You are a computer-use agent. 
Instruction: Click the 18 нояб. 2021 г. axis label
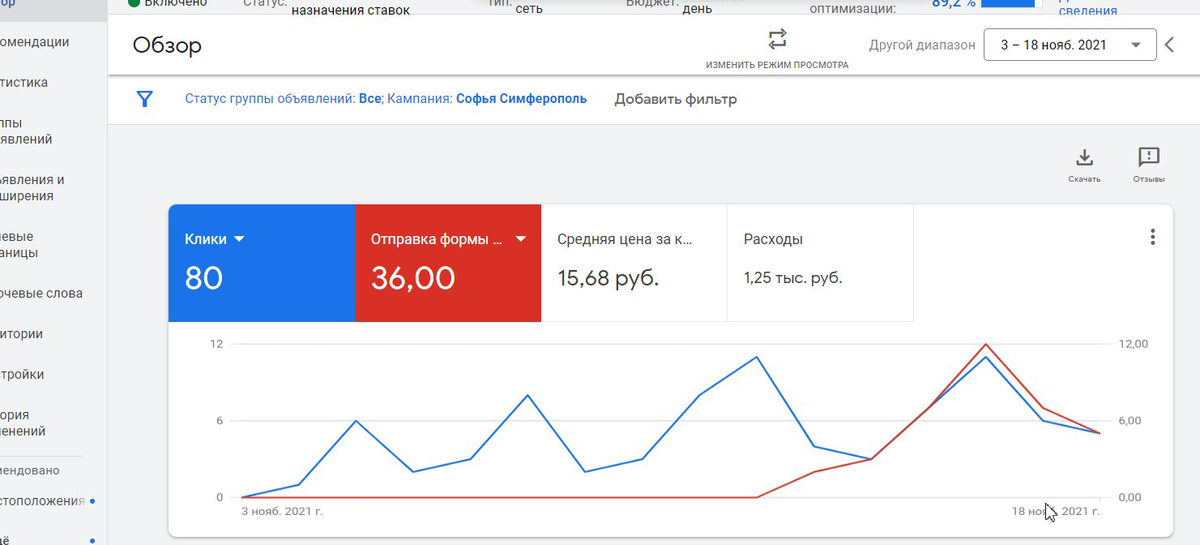[1055, 511]
